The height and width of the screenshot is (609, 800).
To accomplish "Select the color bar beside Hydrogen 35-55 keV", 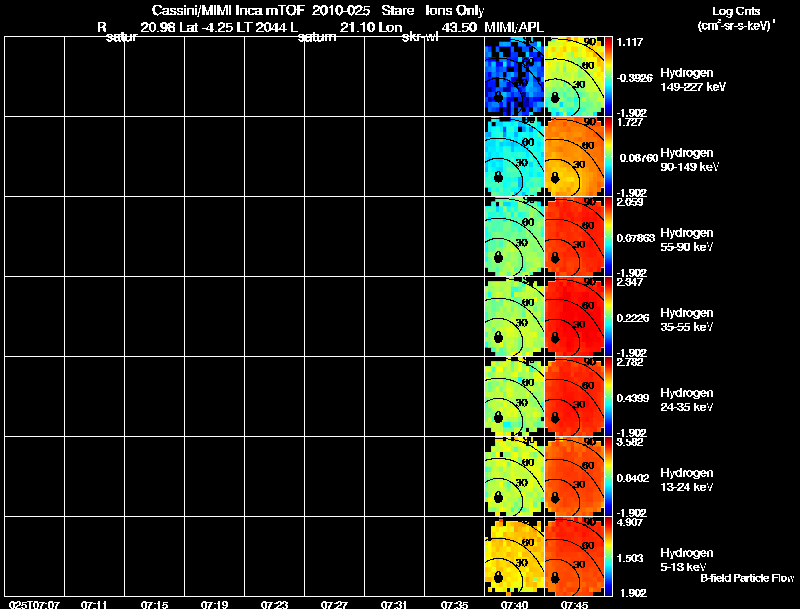I will (608, 317).
